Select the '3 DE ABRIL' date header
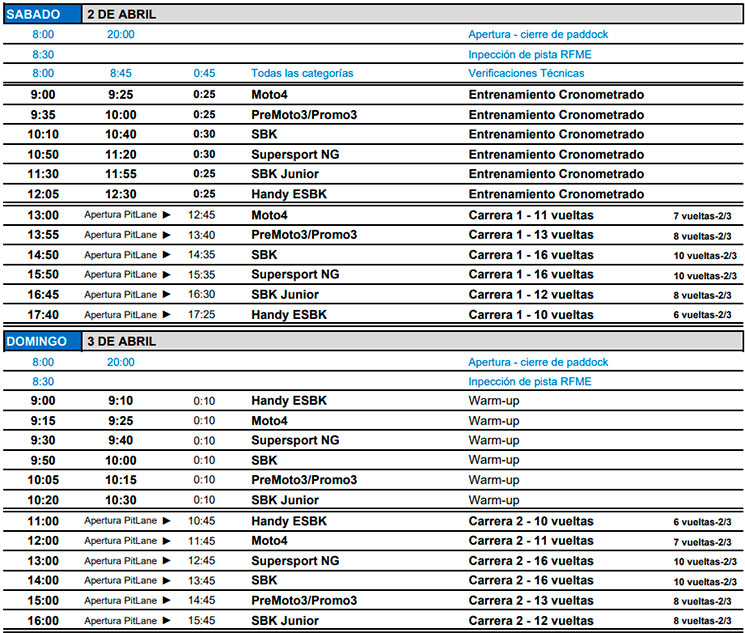 (x=122, y=341)
